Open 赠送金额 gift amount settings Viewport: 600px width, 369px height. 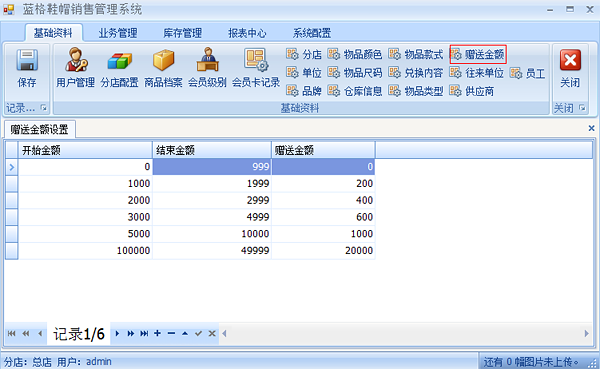point(478,54)
